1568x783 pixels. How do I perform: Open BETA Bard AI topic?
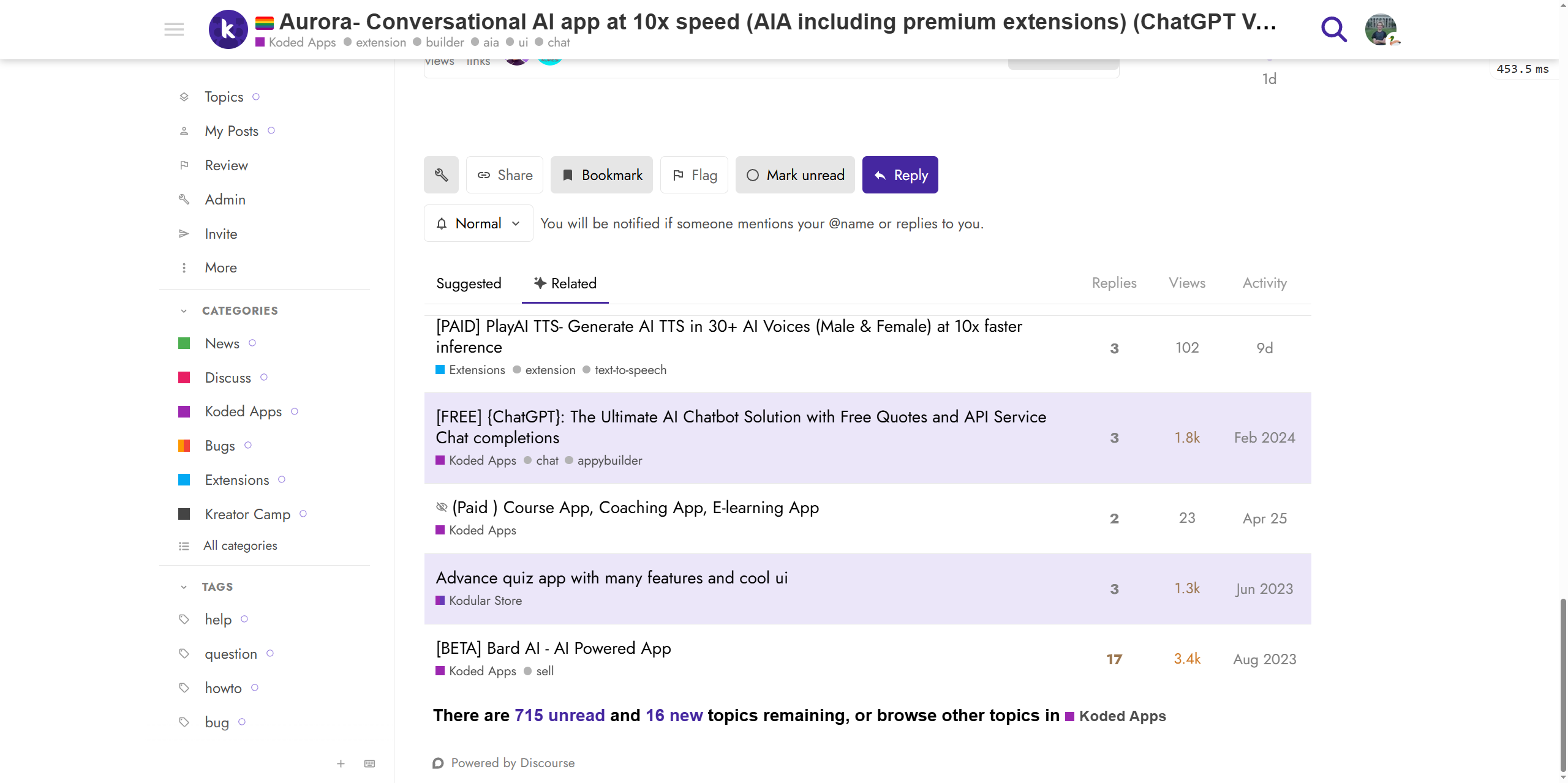coord(554,648)
